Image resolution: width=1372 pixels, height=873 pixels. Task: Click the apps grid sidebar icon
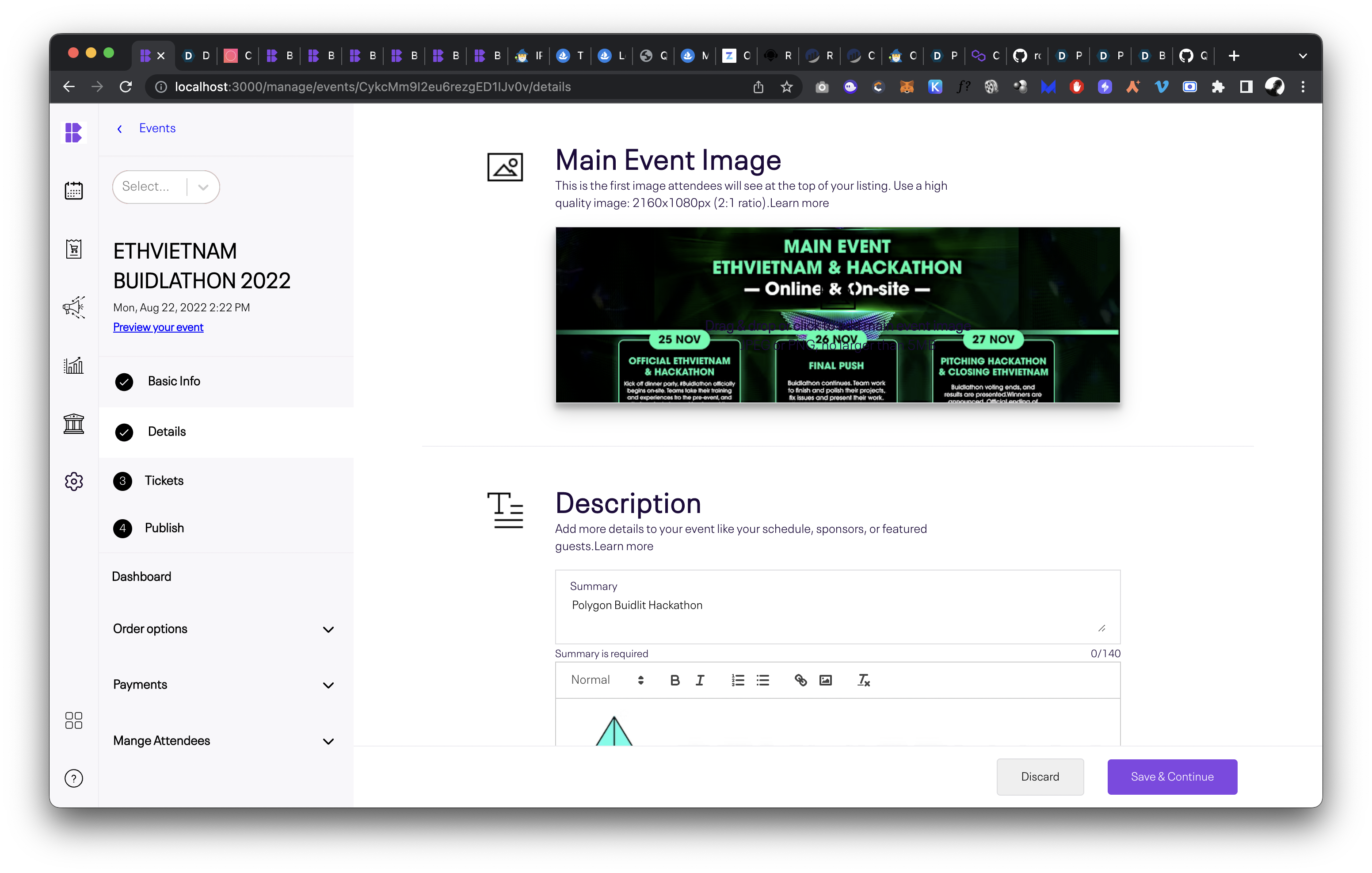[73, 720]
